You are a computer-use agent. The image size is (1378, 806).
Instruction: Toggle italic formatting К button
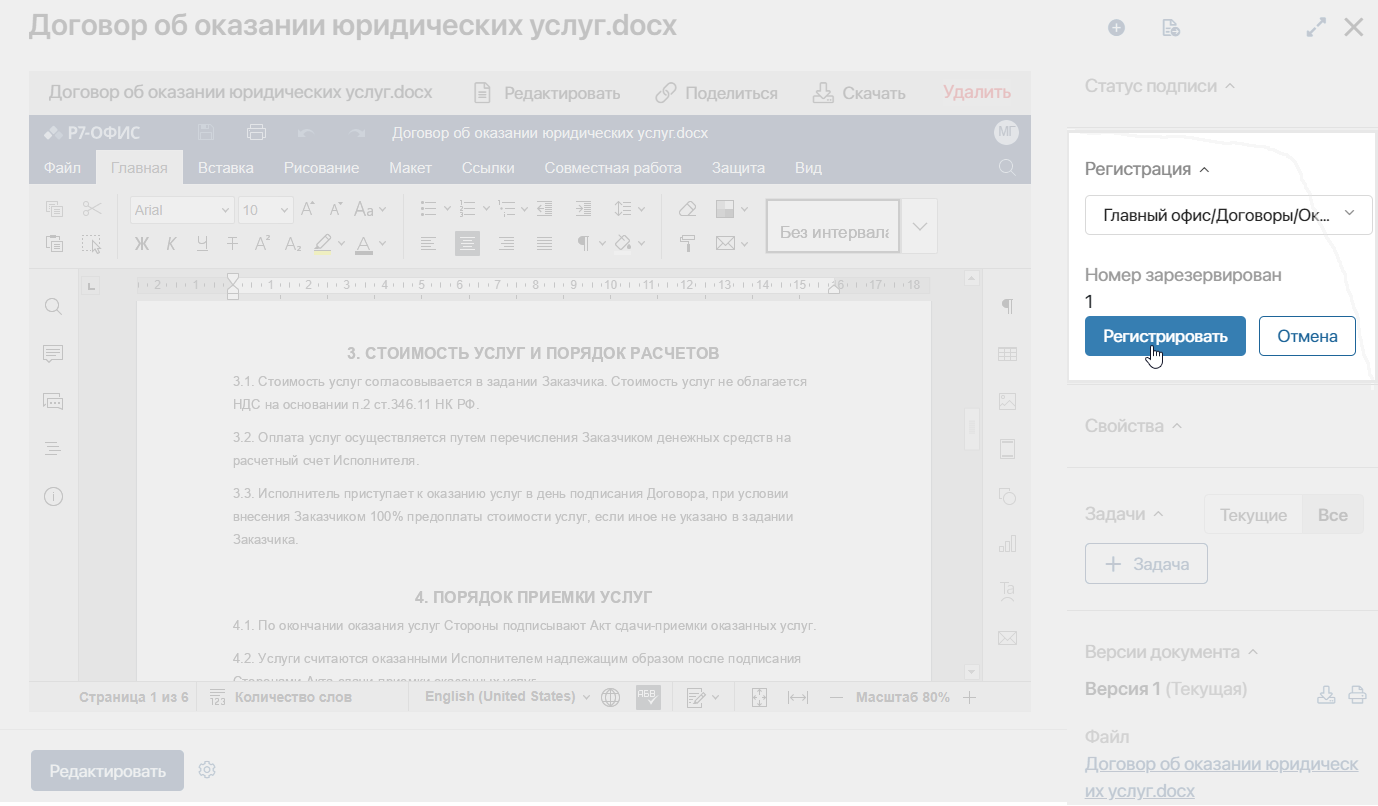[x=171, y=243]
